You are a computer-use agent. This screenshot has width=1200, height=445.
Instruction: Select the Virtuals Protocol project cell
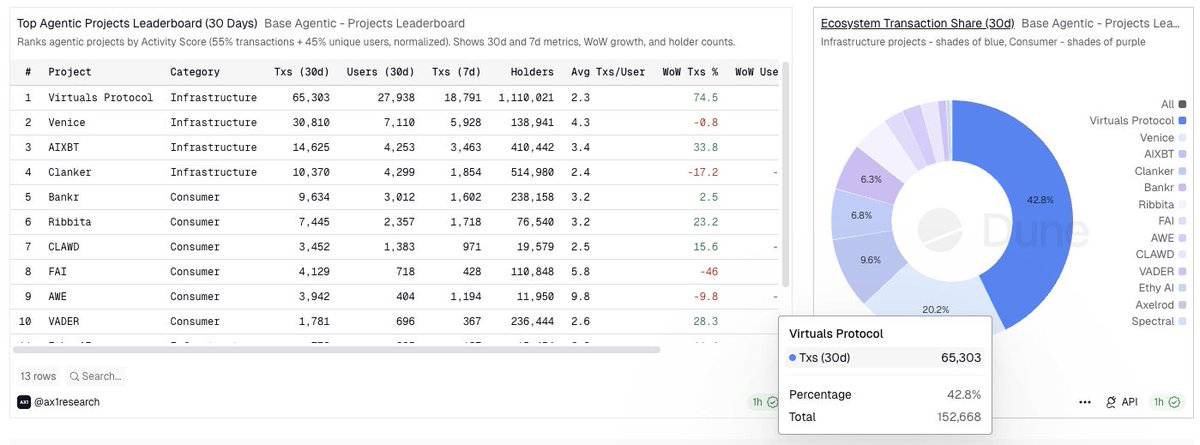point(100,97)
